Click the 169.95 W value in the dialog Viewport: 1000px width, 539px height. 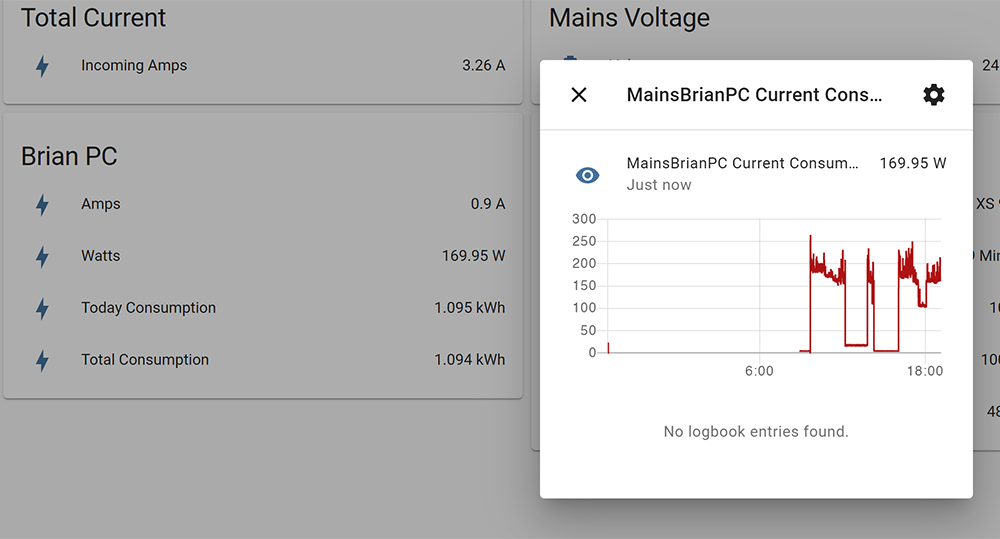click(x=912, y=163)
